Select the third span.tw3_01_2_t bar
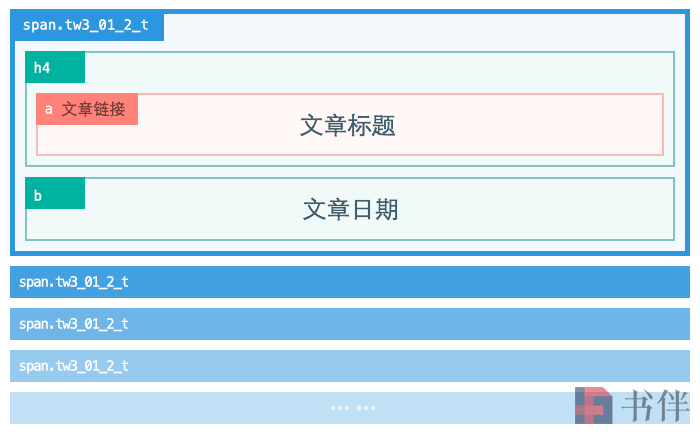This screenshot has height=434, width=700. point(350,324)
